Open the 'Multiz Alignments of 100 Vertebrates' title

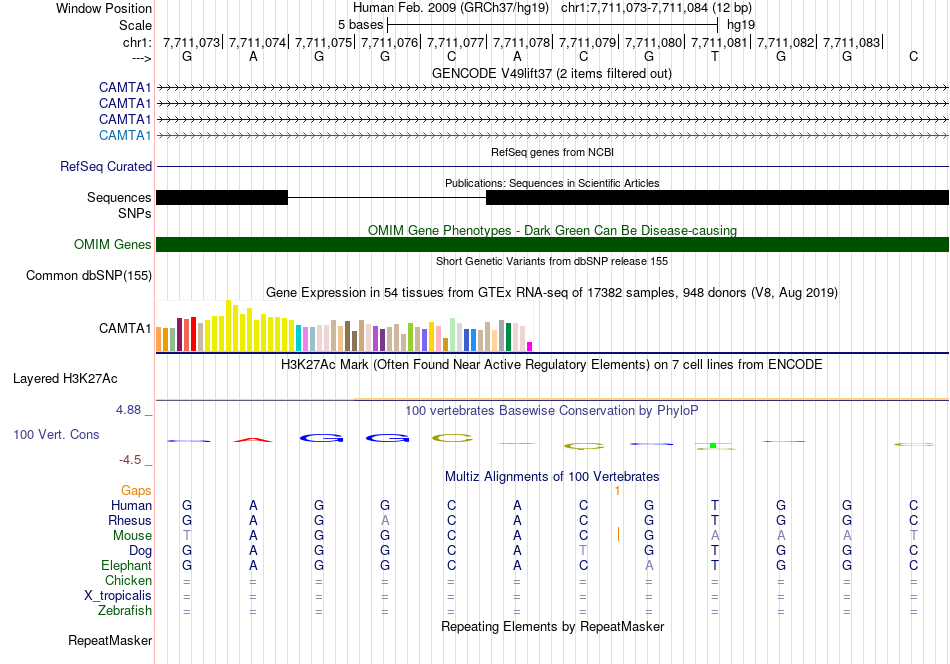552,476
